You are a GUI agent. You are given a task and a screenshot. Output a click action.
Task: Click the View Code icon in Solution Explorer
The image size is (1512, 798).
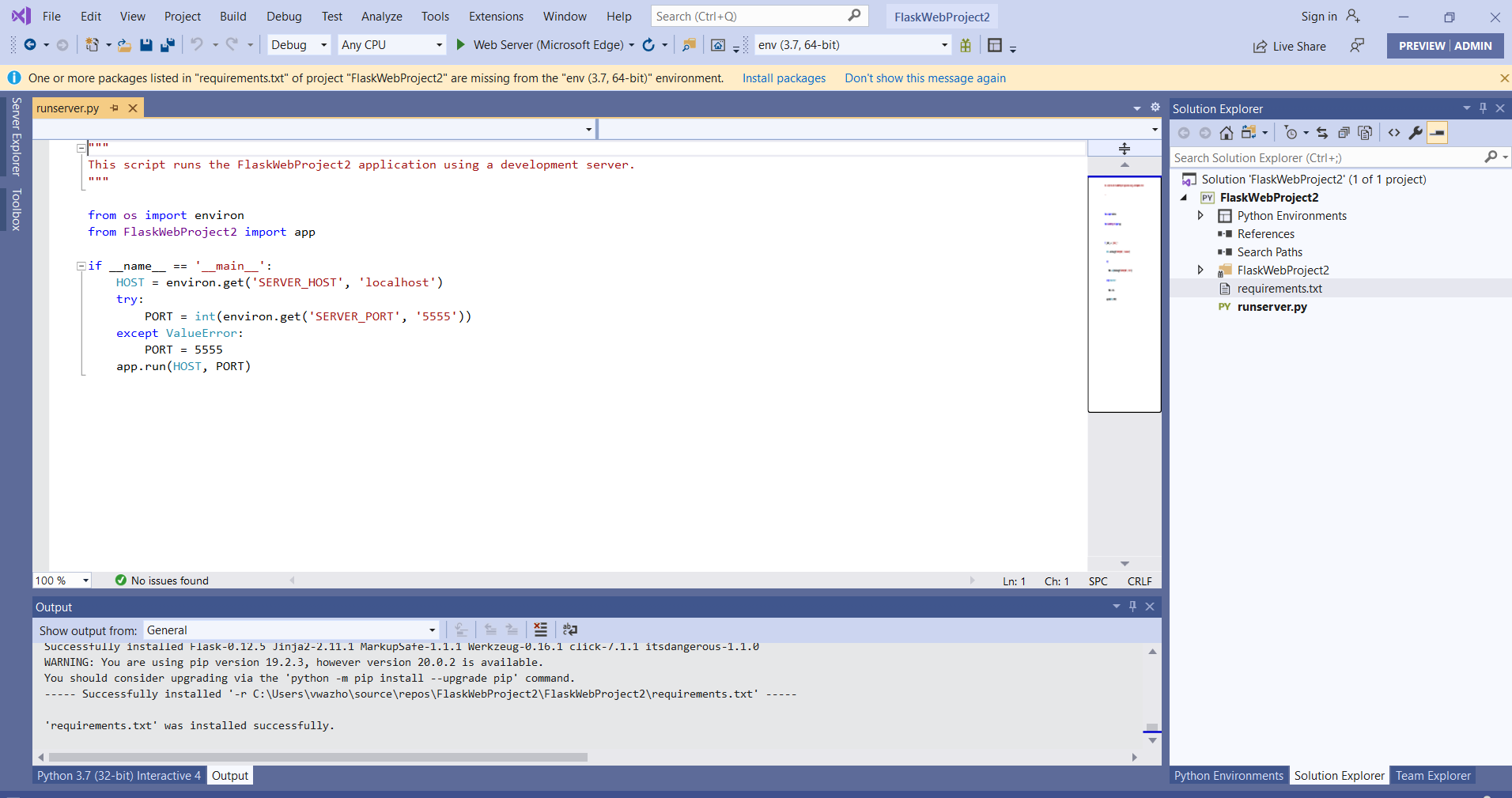tap(1393, 132)
